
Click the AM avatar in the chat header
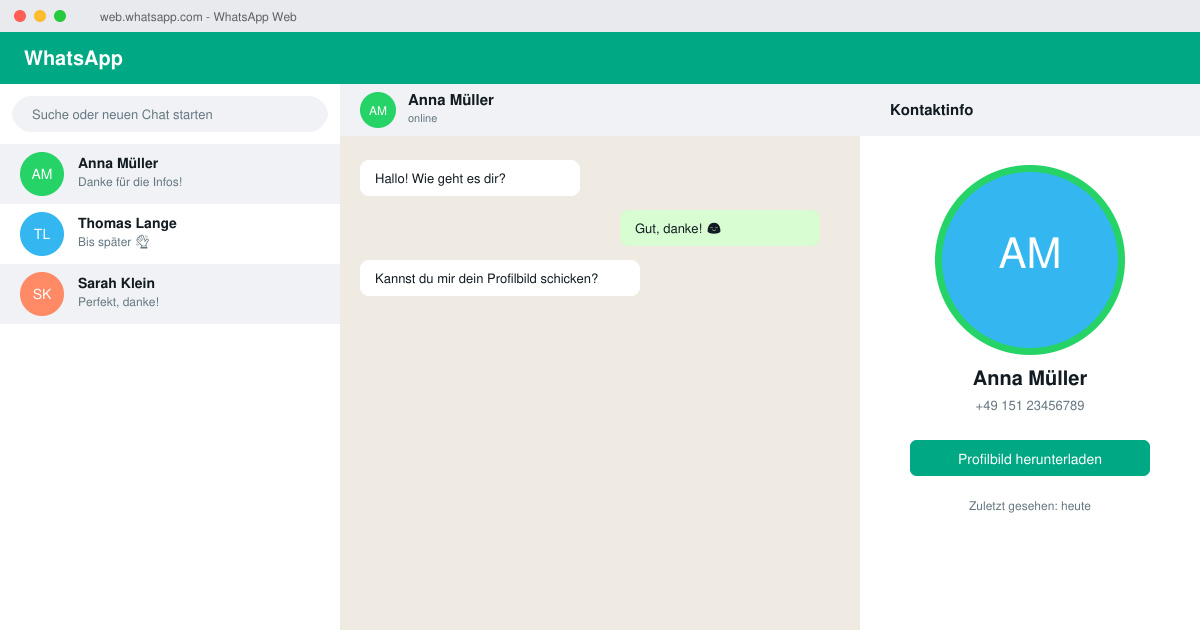click(x=378, y=110)
